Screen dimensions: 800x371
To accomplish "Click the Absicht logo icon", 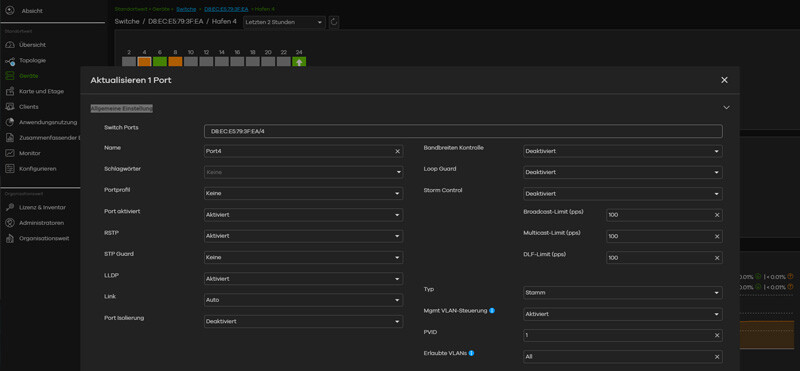I will (9, 11).
